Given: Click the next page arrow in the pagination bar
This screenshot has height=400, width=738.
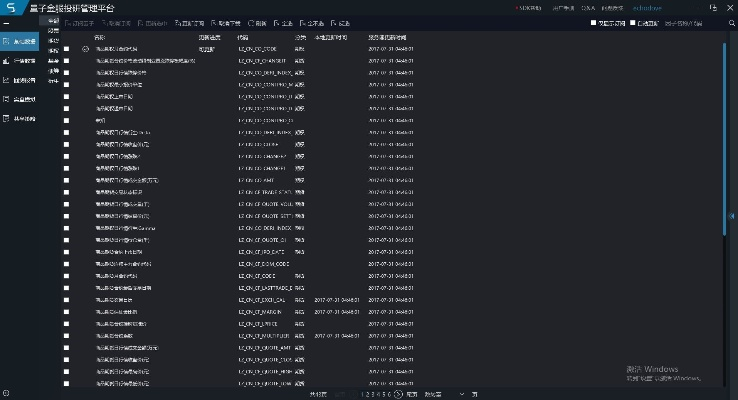Looking at the screenshot, I should click(x=398, y=394).
